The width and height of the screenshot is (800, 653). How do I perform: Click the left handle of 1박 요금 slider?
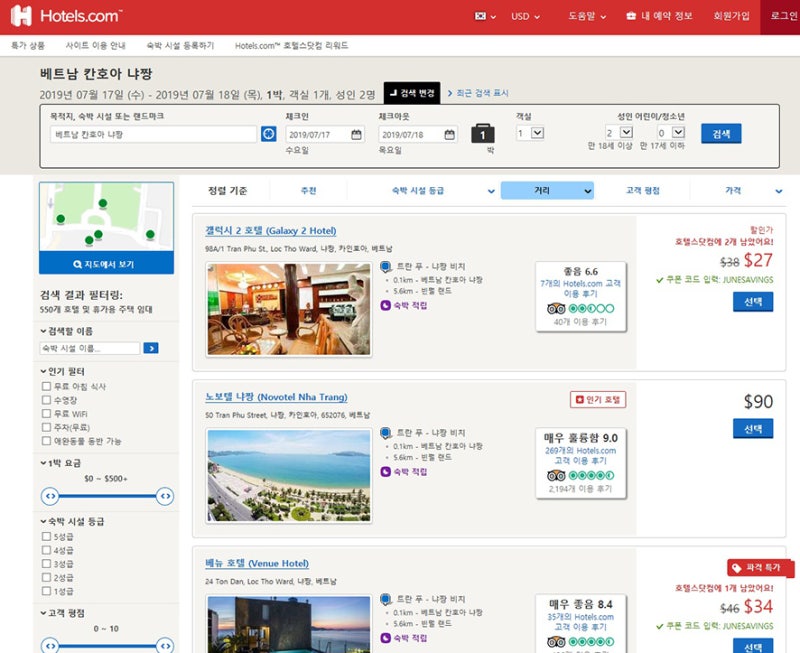51,496
